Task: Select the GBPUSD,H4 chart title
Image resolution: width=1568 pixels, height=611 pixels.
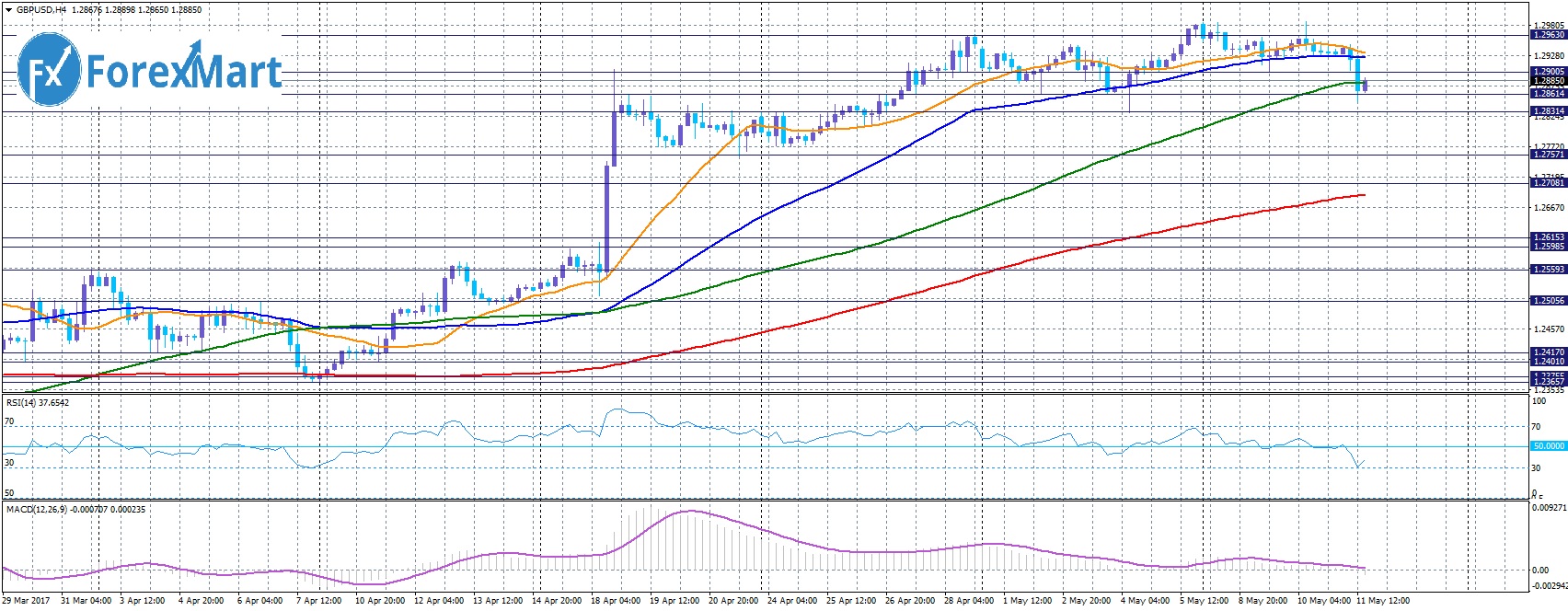Action: 41,10
